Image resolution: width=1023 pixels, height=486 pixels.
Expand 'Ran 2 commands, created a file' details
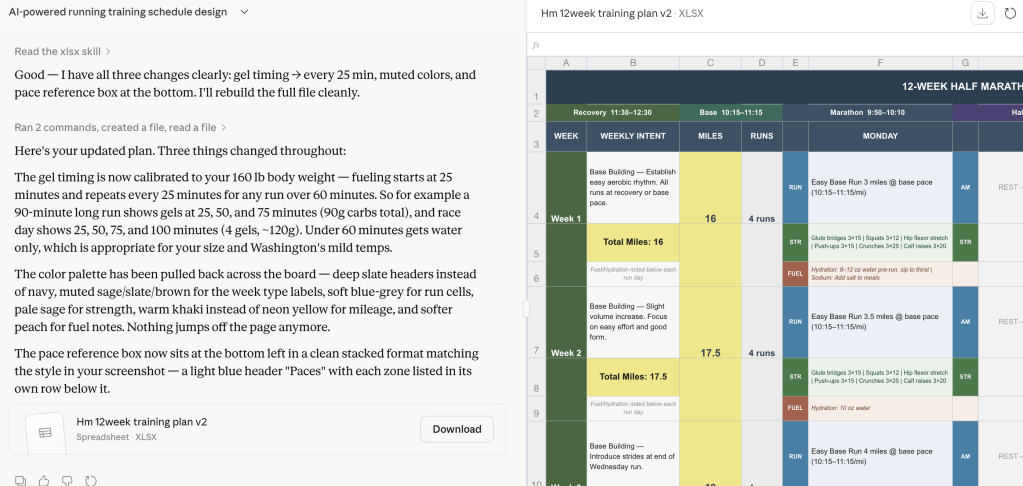click(x=120, y=127)
